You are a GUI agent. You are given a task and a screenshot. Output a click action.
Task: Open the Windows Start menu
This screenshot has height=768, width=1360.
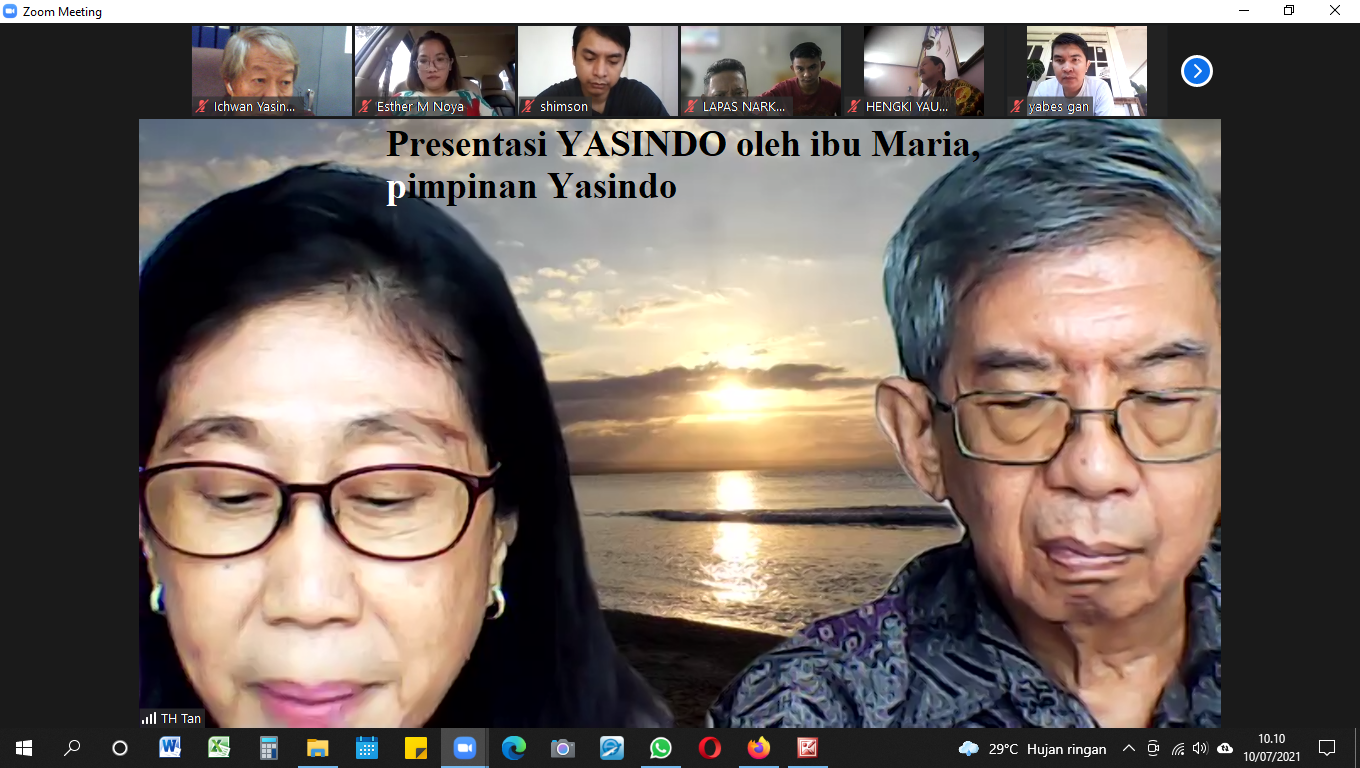point(24,748)
